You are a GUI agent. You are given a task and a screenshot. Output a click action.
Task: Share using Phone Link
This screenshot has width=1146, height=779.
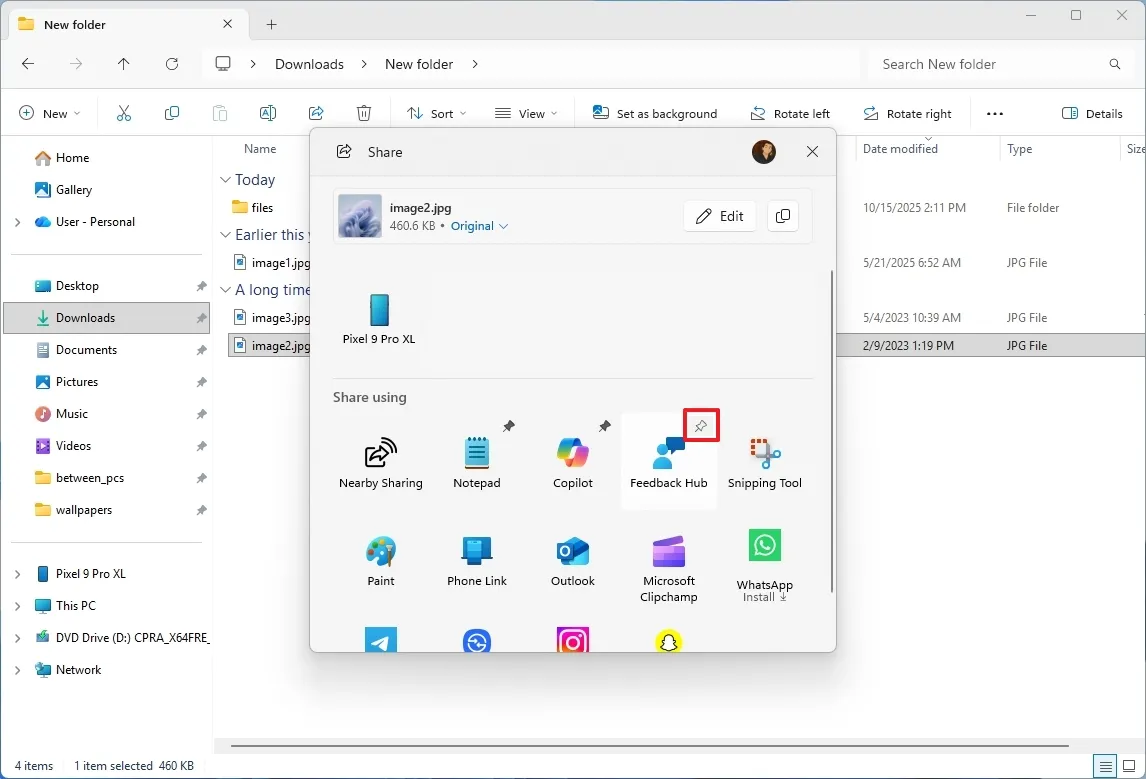click(476, 560)
